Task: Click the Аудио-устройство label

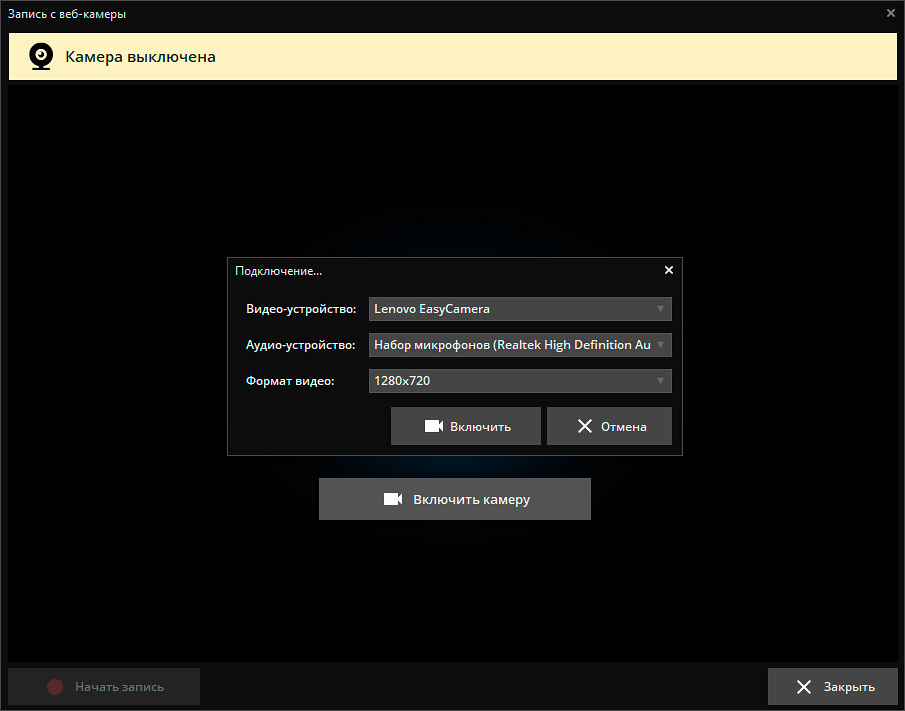Action: 301,345
